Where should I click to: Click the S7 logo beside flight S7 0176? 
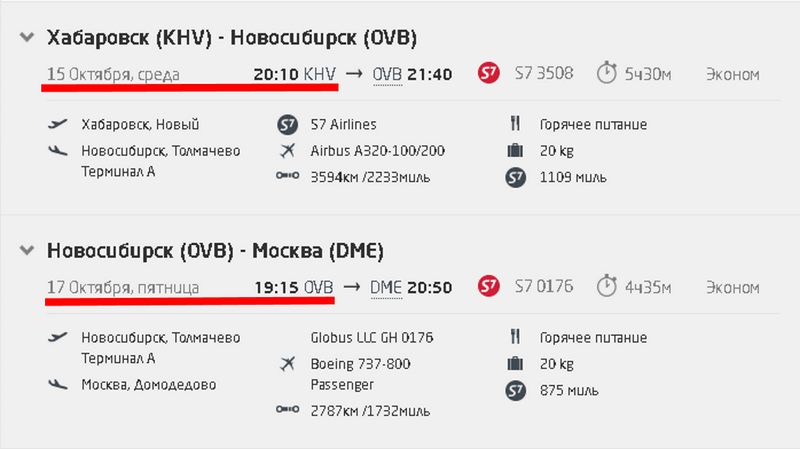coord(488,288)
